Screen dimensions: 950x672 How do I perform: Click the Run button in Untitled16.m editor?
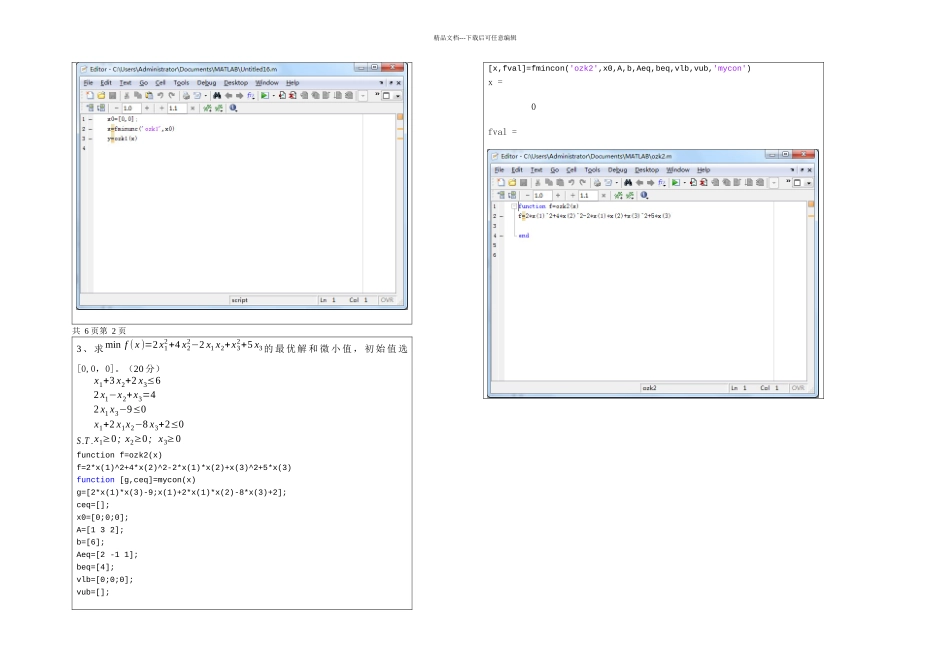264,96
